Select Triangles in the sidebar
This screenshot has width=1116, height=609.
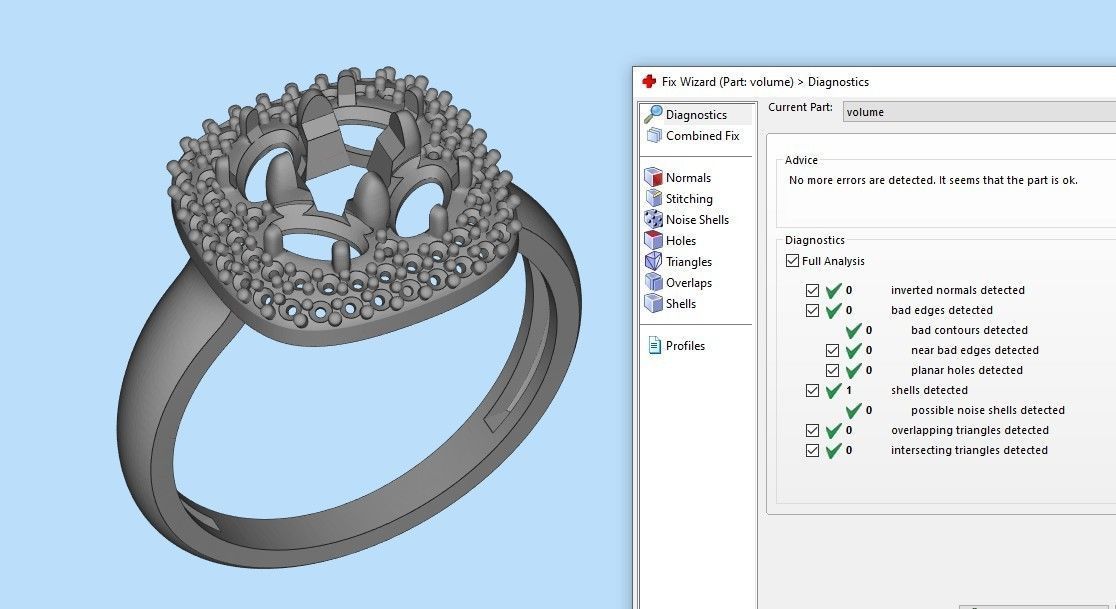(x=688, y=262)
